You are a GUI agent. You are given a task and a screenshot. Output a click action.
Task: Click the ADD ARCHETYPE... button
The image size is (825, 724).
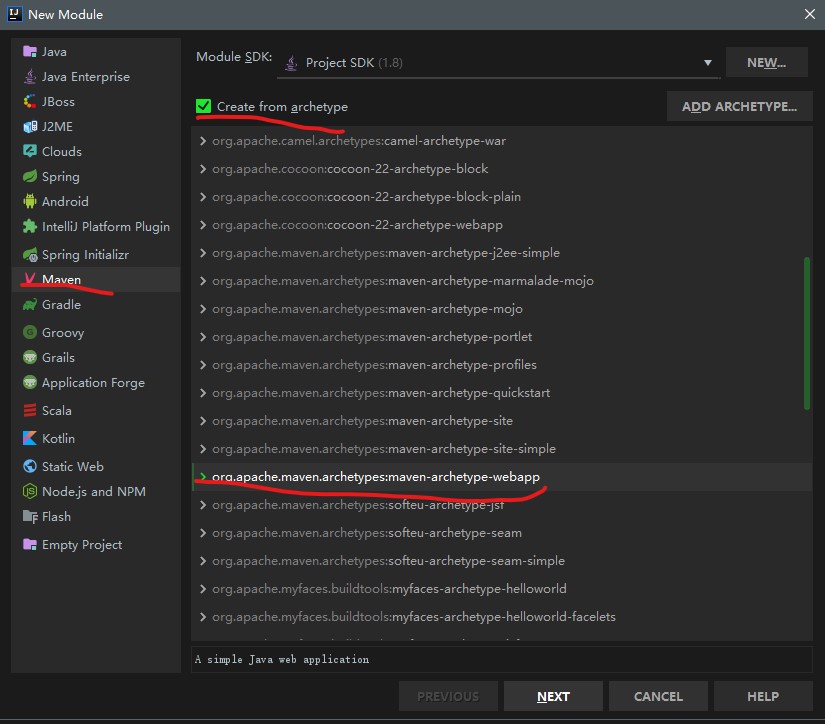[739, 106]
